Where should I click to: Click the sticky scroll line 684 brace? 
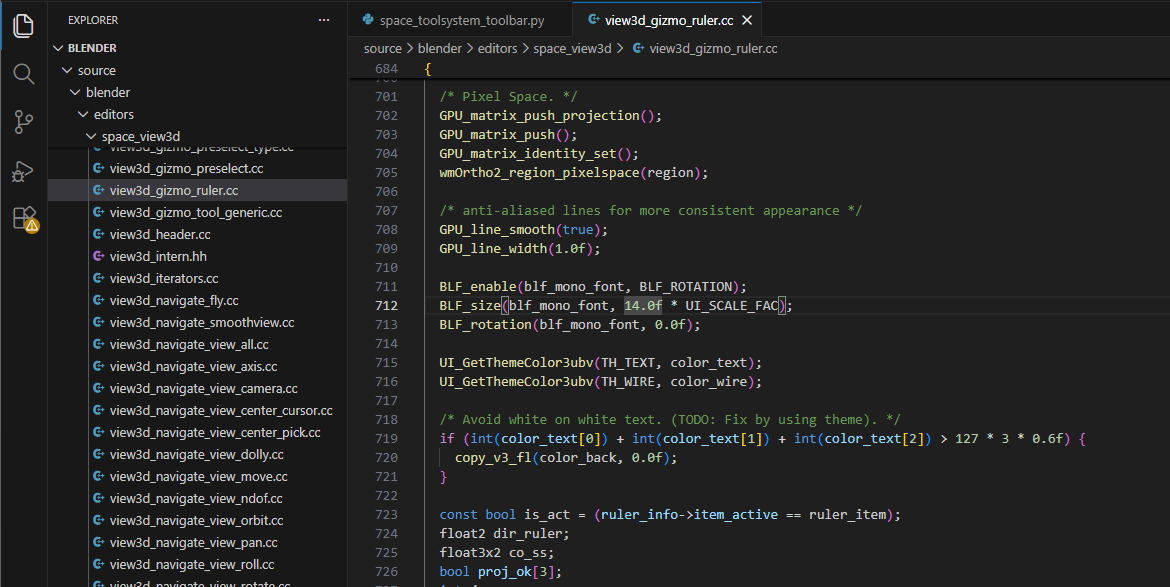pos(428,69)
